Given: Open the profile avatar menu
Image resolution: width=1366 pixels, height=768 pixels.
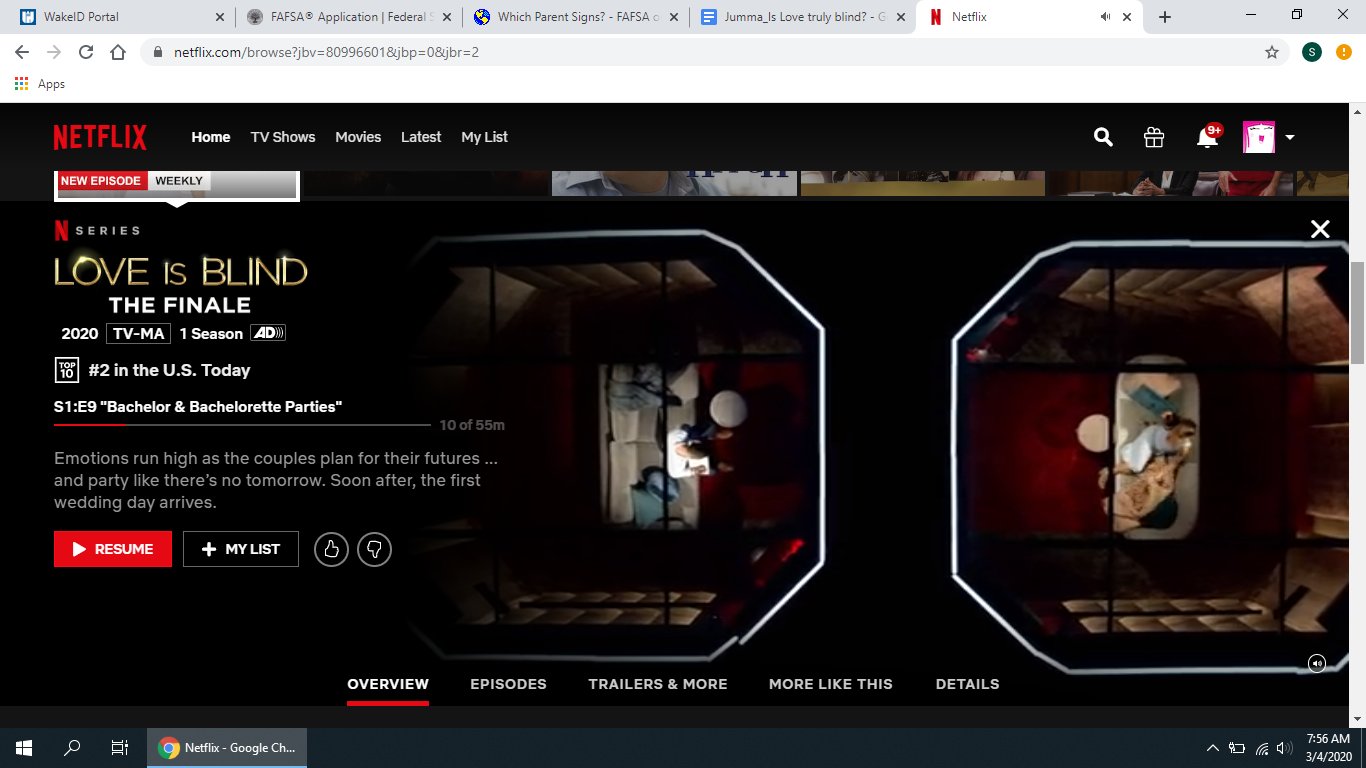Looking at the screenshot, I should [x=1259, y=137].
